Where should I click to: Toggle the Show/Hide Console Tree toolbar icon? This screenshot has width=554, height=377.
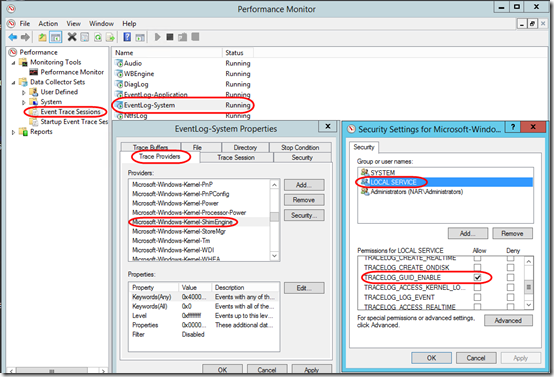point(55,37)
